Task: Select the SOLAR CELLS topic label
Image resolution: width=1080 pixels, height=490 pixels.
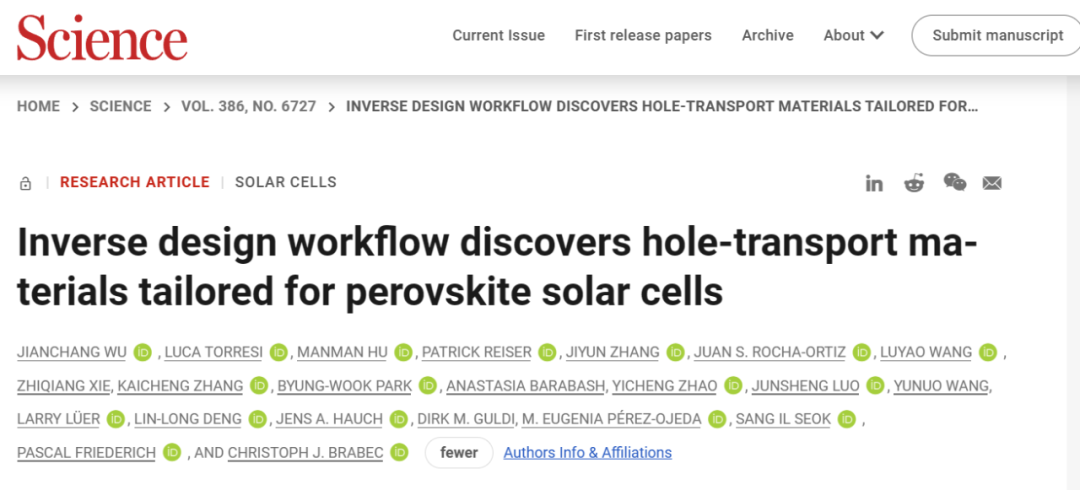Action: (x=286, y=182)
